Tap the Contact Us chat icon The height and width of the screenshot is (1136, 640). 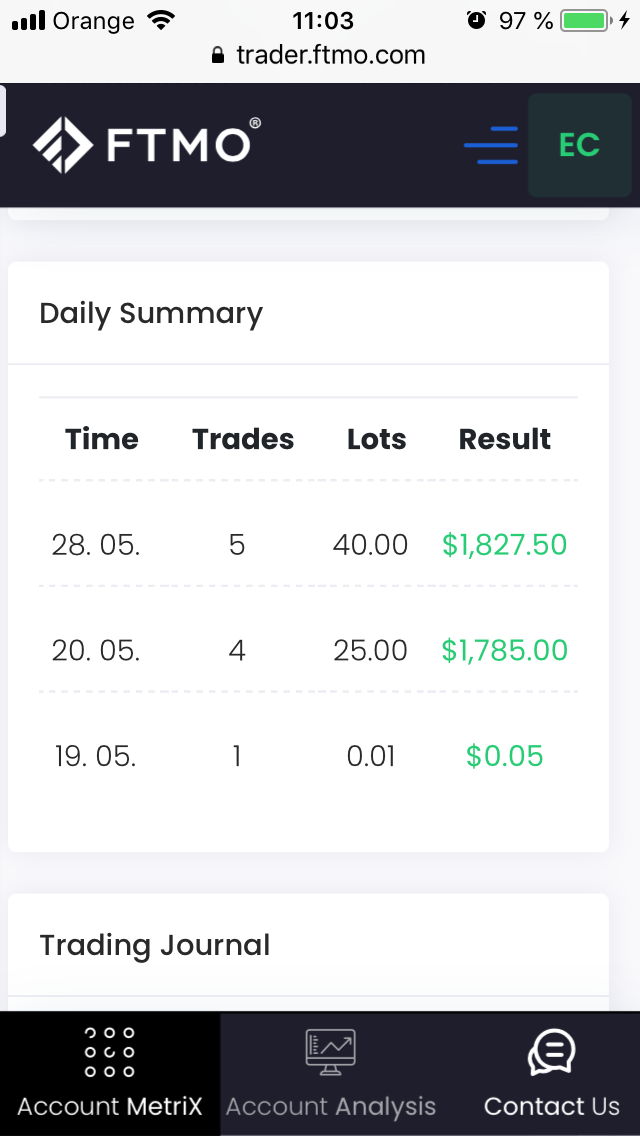(x=551, y=1053)
